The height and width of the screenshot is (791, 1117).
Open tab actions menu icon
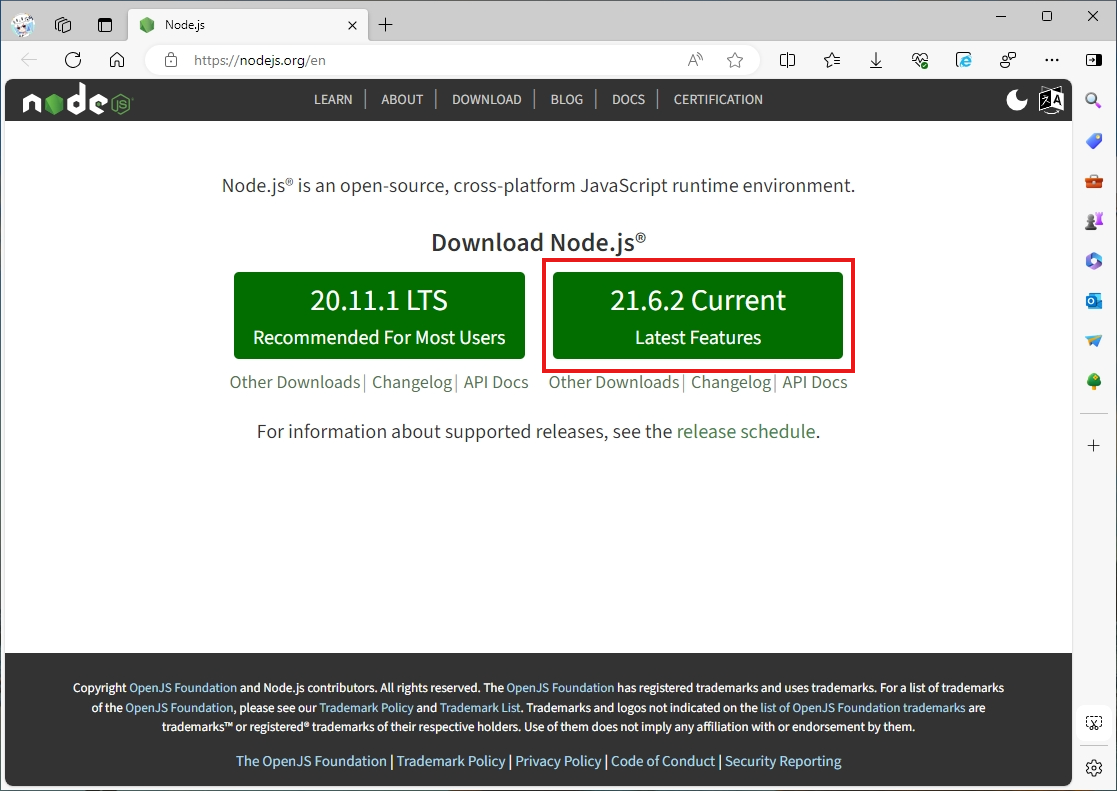click(x=105, y=25)
